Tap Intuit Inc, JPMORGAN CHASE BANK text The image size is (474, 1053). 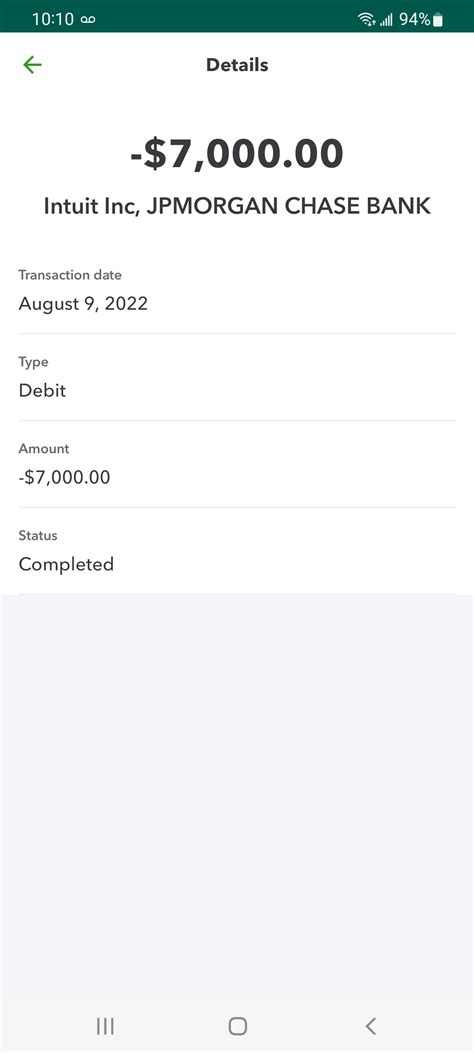tap(237, 206)
